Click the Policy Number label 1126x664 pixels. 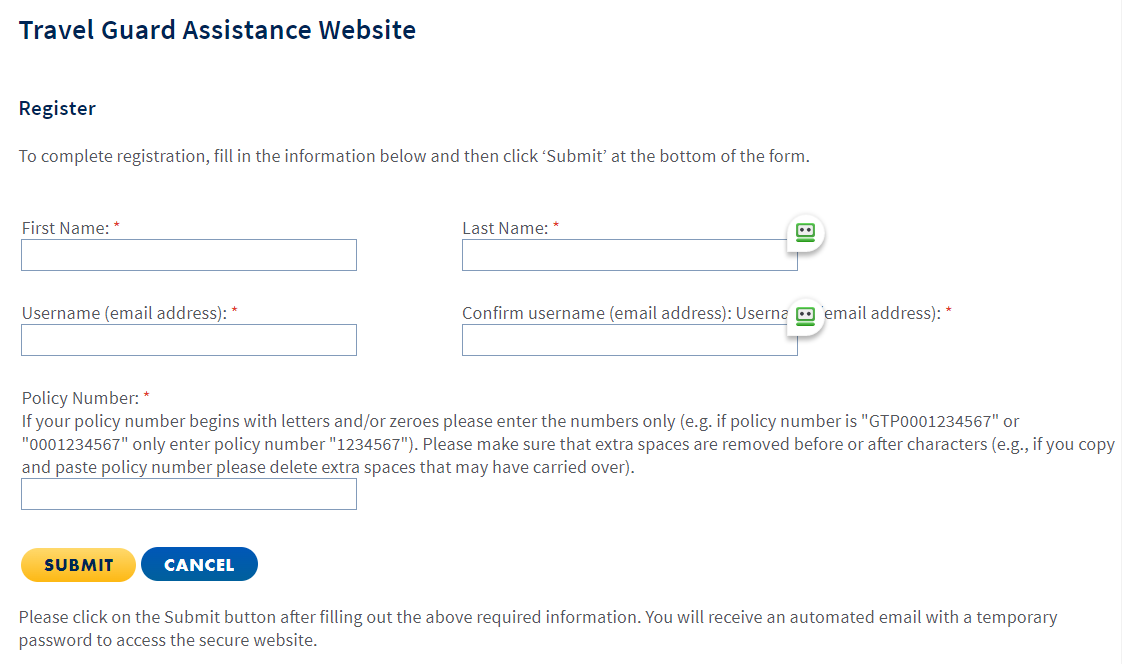coord(80,398)
